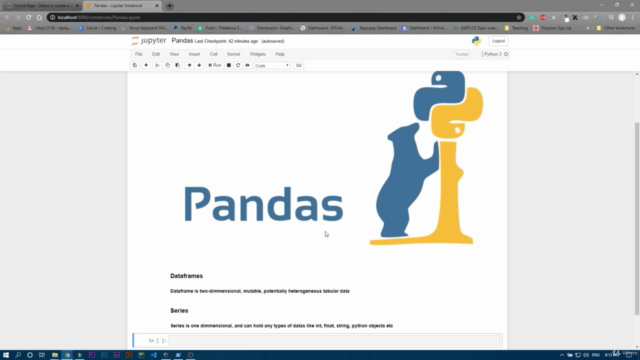Image resolution: width=640 pixels, height=360 pixels.
Task: Copy selected cells in toolbar
Action: tap(167, 65)
